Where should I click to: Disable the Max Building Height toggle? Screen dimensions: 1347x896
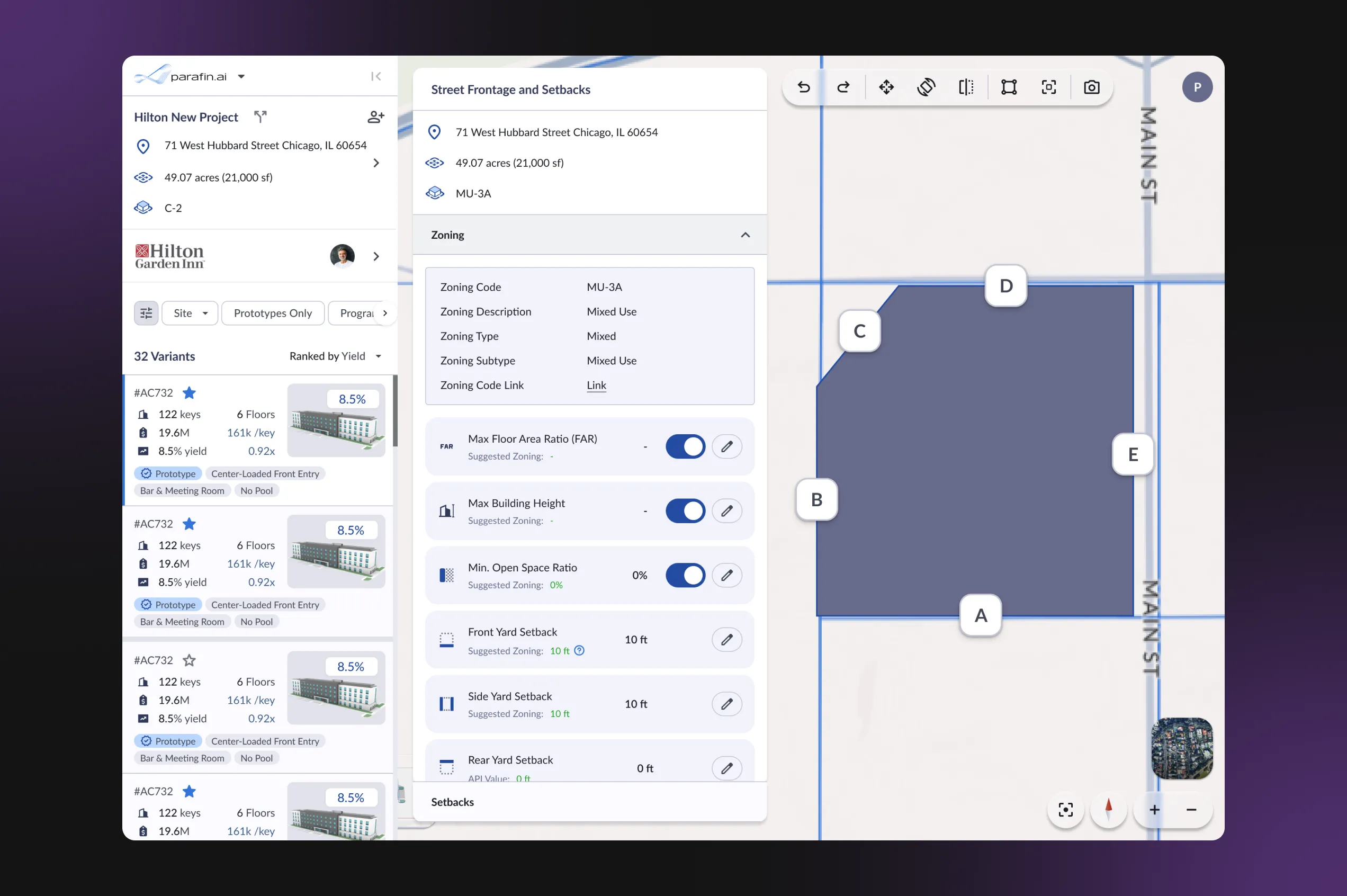(685, 511)
